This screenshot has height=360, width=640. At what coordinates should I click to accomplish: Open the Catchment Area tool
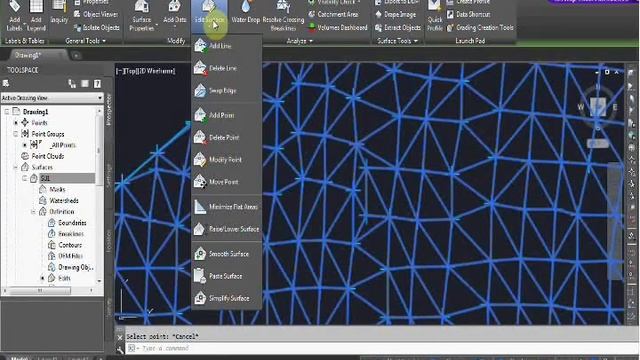[x=333, y=14]
